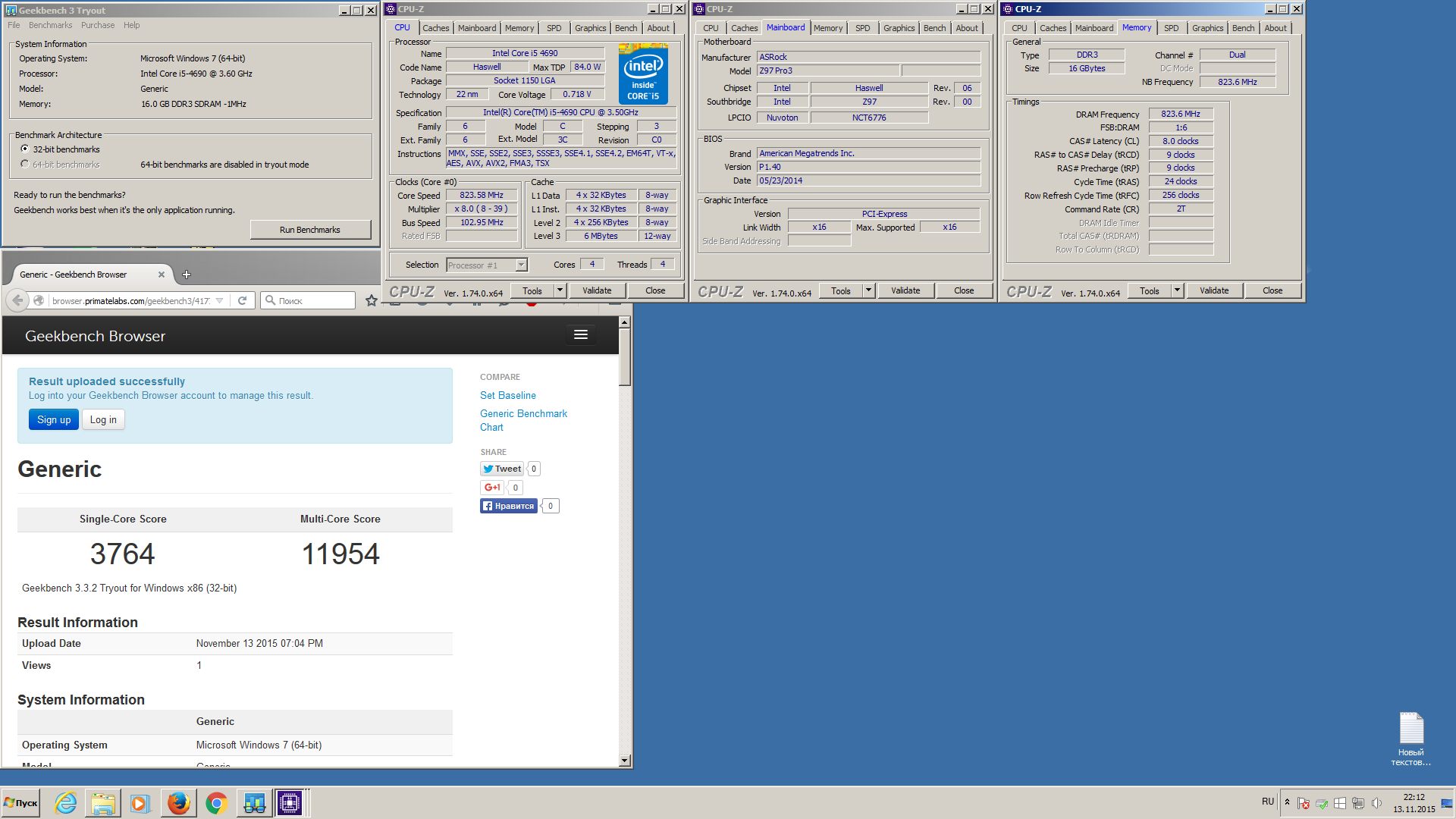Activate the CPU-Z taskbar icon

[290, 803]
